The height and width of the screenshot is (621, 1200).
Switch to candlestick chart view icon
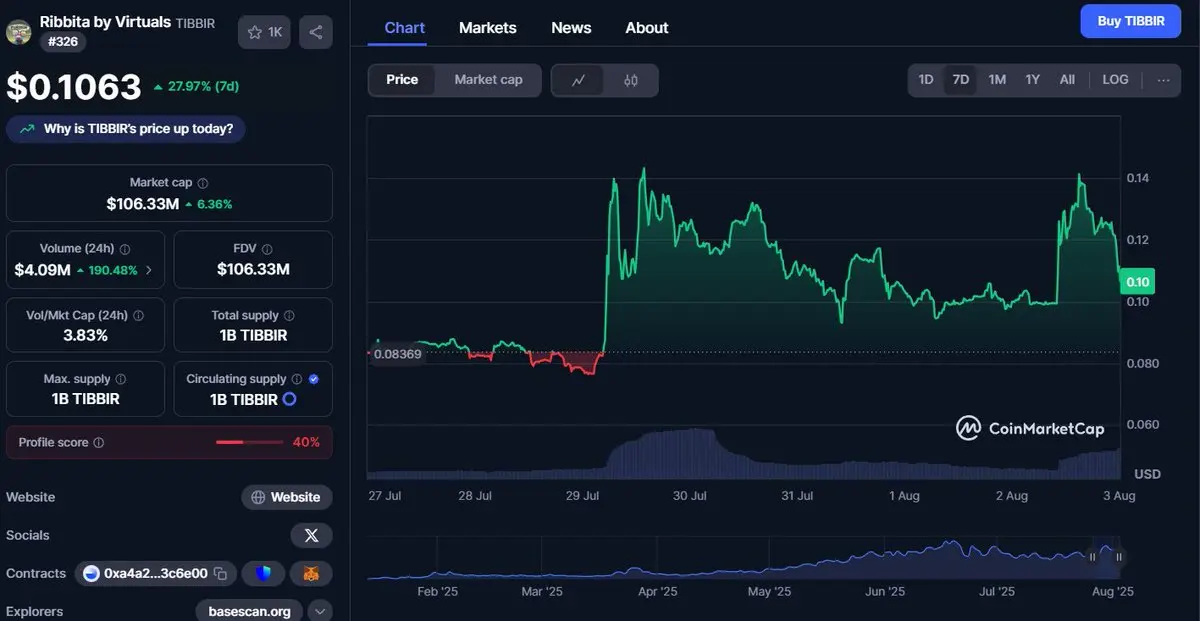click(631, 80)
